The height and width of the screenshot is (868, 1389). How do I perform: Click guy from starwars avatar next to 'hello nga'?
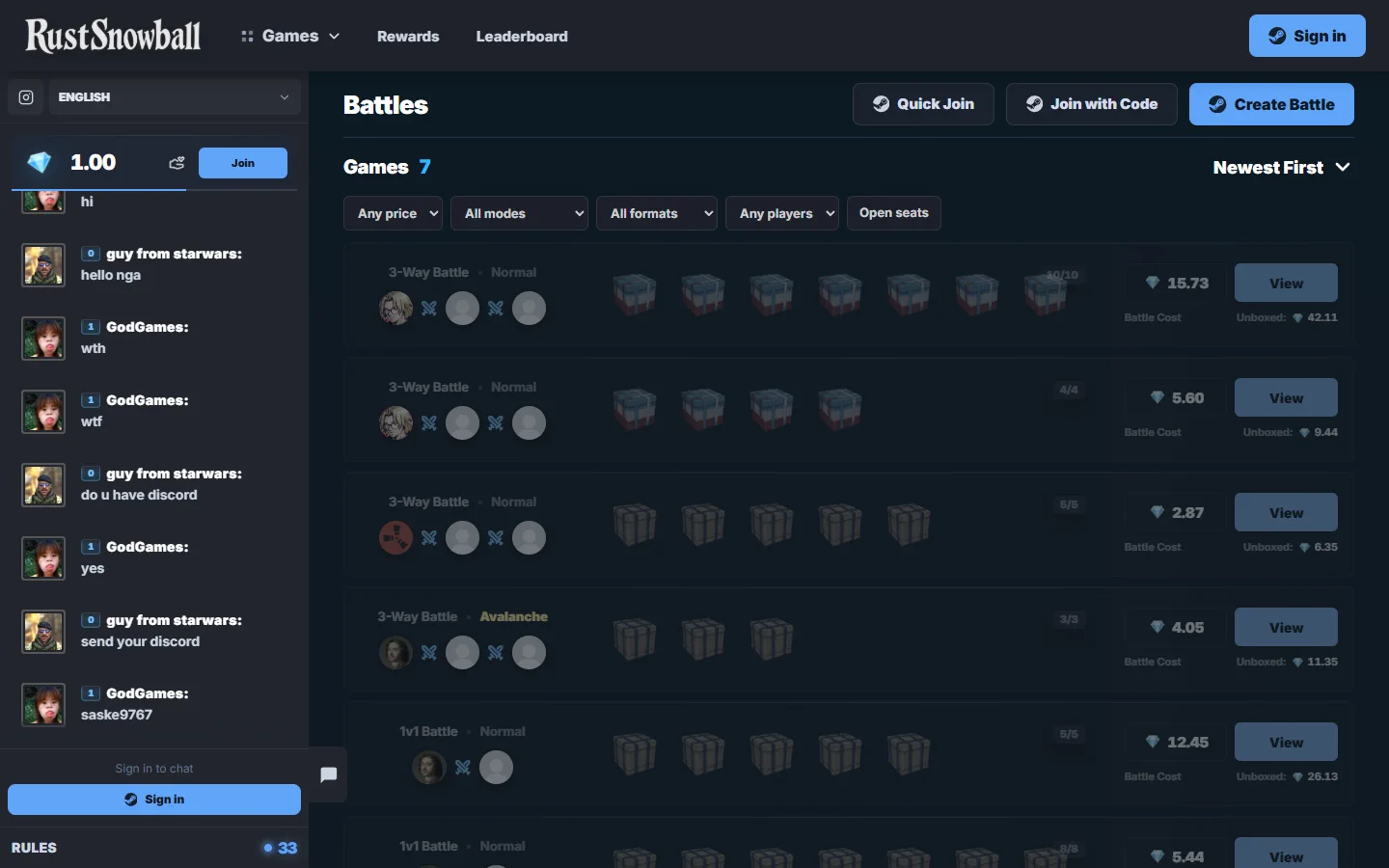pyautogui.click(x=43, y=265)
